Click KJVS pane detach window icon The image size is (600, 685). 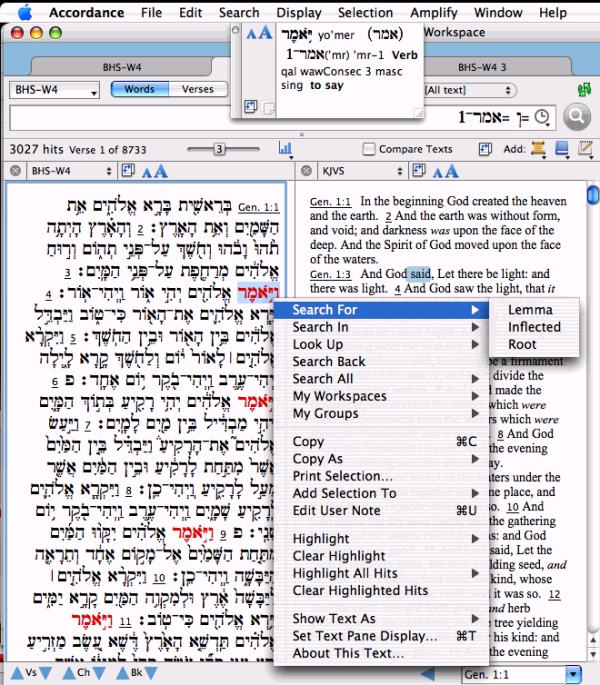(419, 170)
